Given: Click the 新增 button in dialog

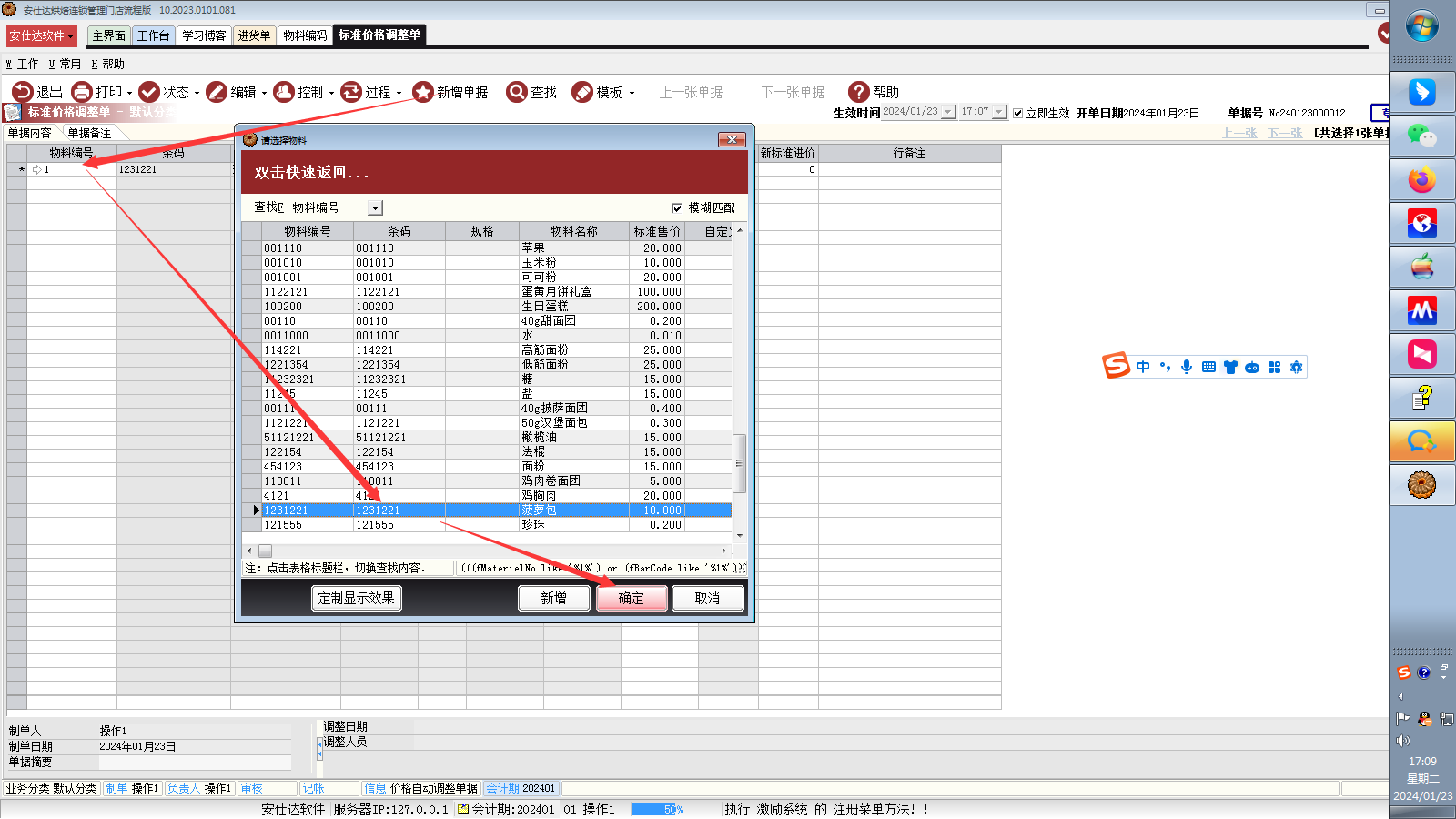Looking at the screenshot, I should coord(553,598).
